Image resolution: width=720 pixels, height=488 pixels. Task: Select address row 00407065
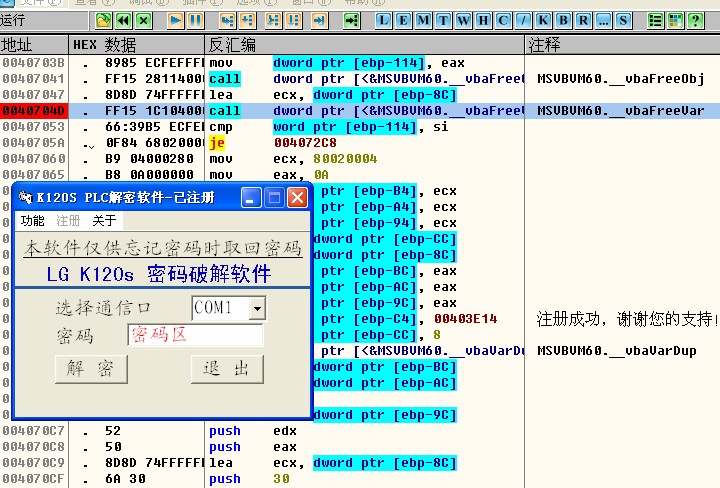click(34, 175)
